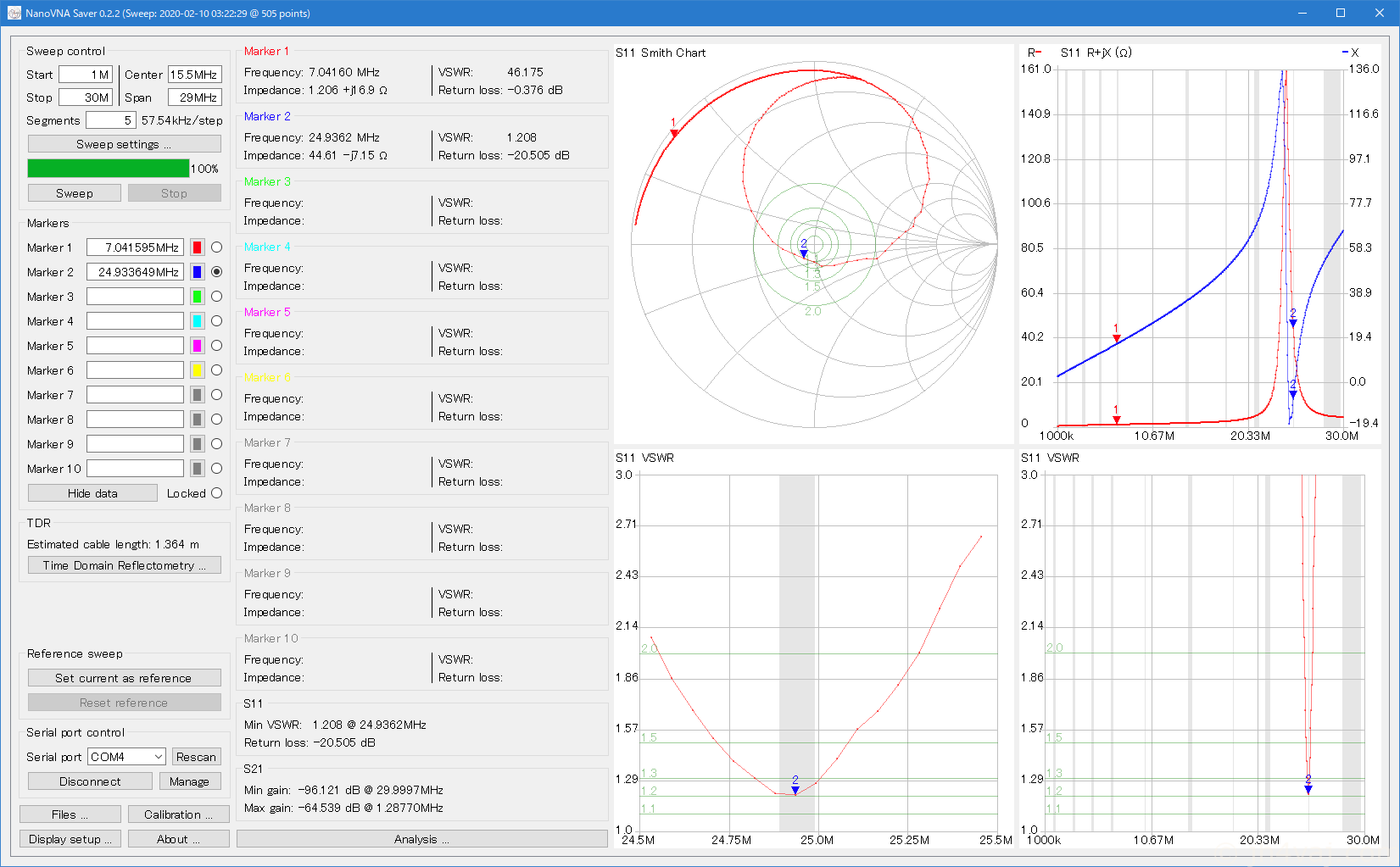This screenshot has height=867, width=1400.
Task: Click Estimated cable length 1.364 m
Action: coord(113,544)
